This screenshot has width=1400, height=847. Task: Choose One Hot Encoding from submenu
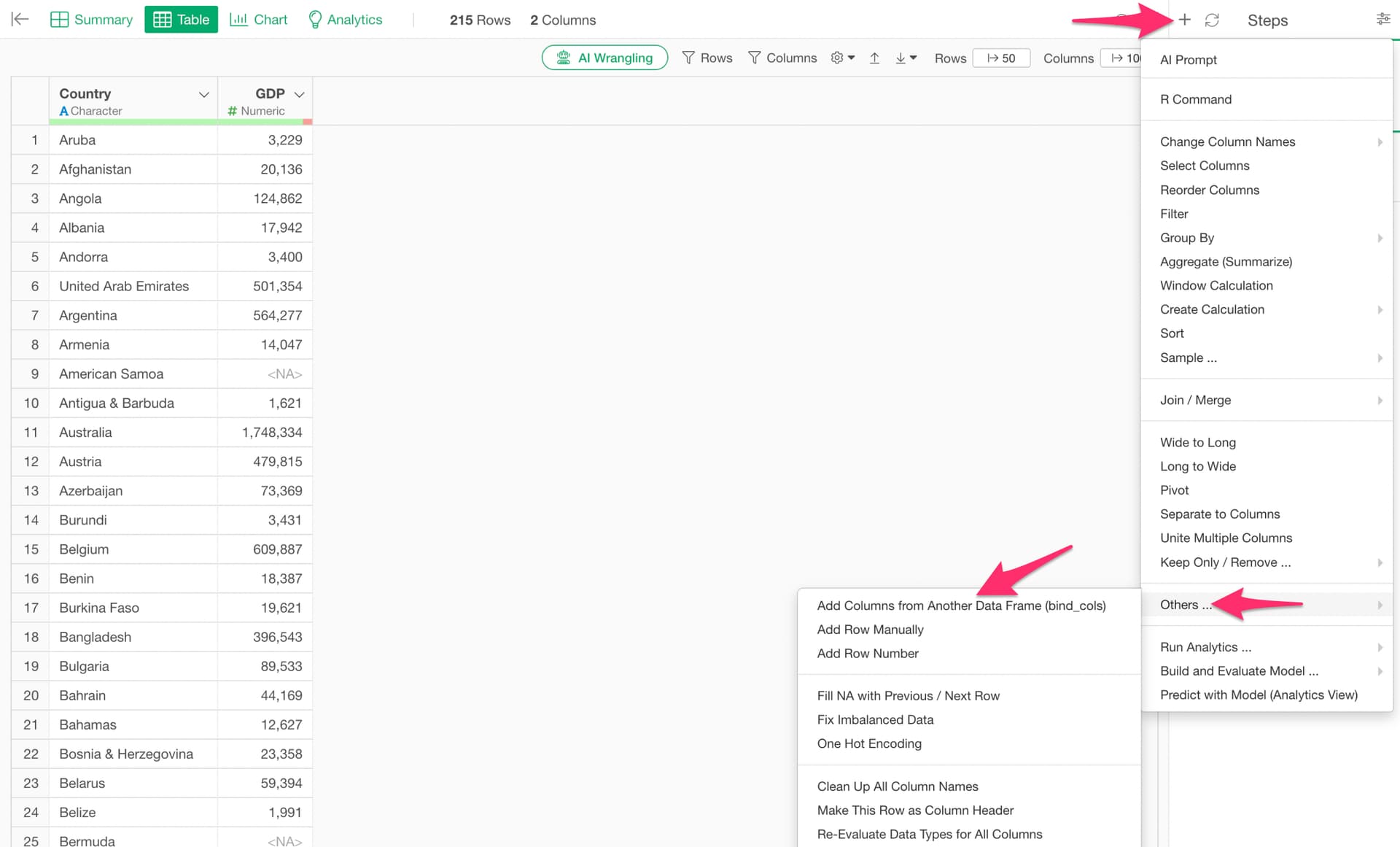click(868, 743)
